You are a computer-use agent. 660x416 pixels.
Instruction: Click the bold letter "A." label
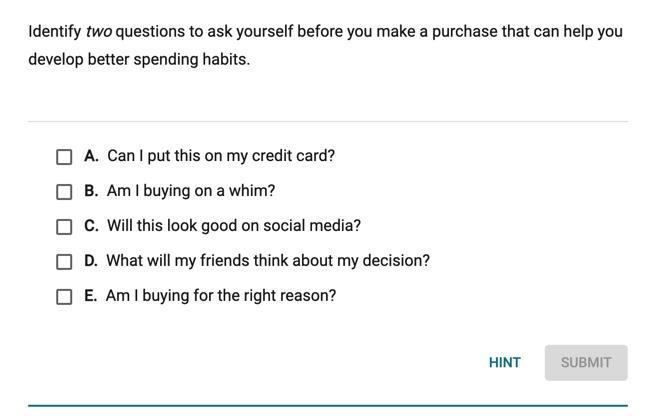pos(91,156)
